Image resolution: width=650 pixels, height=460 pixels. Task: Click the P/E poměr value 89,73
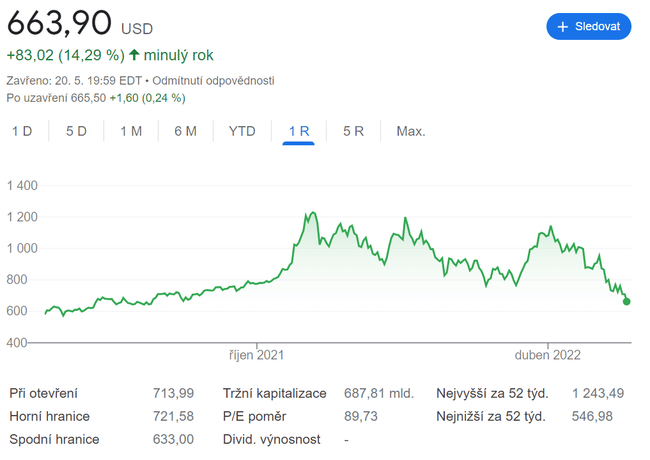point(361,416)
